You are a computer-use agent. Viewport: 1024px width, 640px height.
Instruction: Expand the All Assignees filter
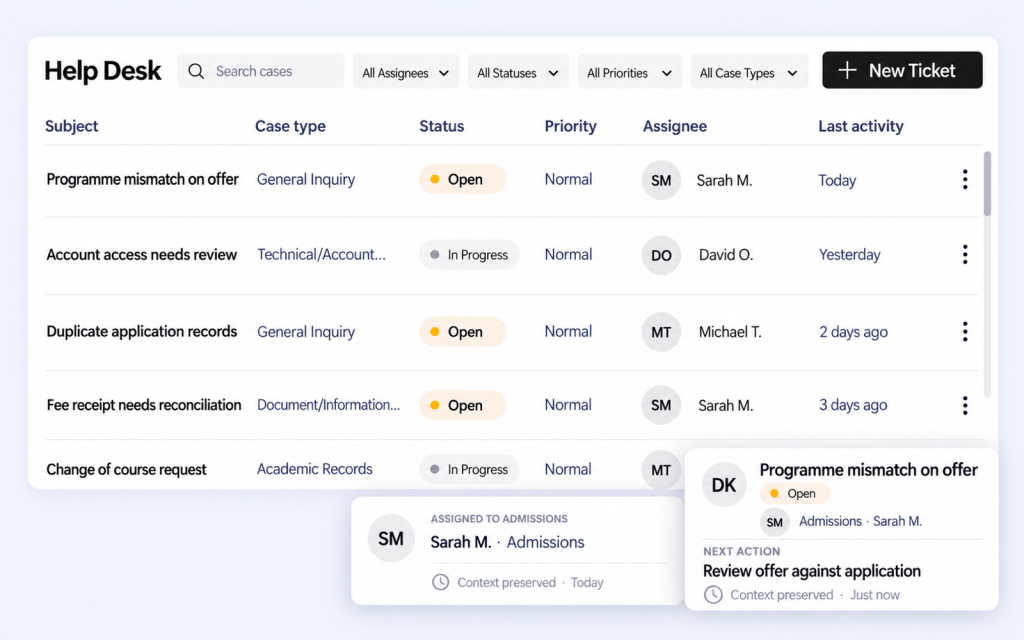point(406,71)
